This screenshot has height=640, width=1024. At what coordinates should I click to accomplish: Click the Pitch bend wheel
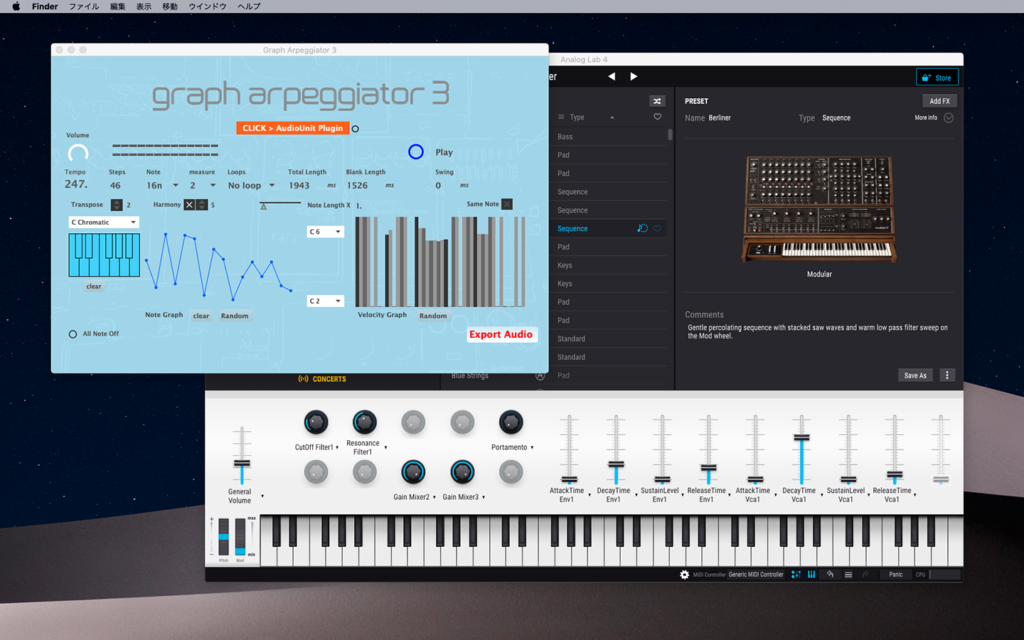click(223, 537)
